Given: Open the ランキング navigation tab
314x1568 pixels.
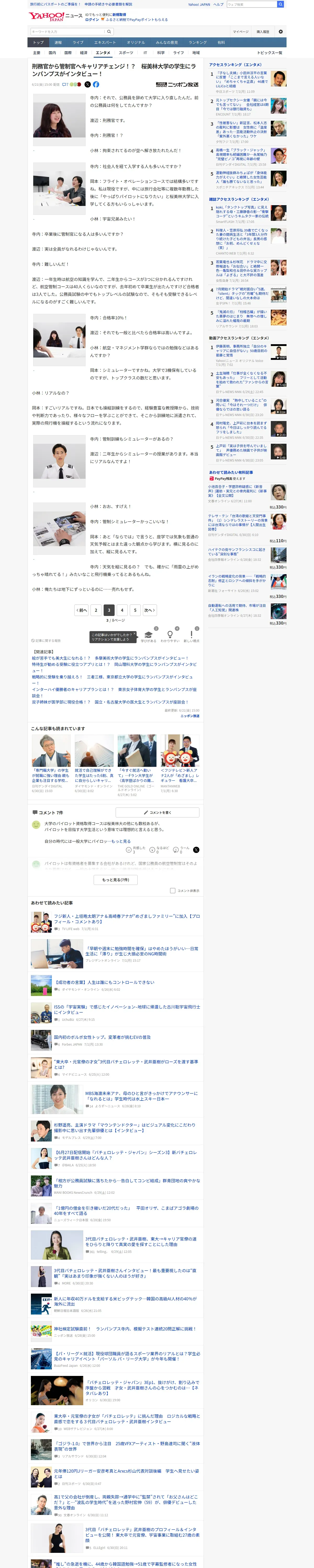Looking at the screenshot, I should (198, 43).
